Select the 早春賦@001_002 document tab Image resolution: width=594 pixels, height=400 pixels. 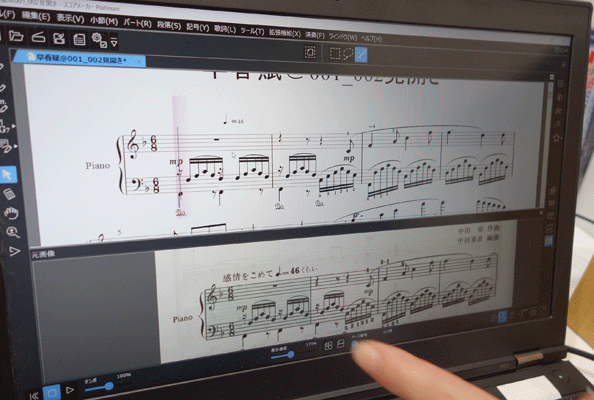[80, 59]
